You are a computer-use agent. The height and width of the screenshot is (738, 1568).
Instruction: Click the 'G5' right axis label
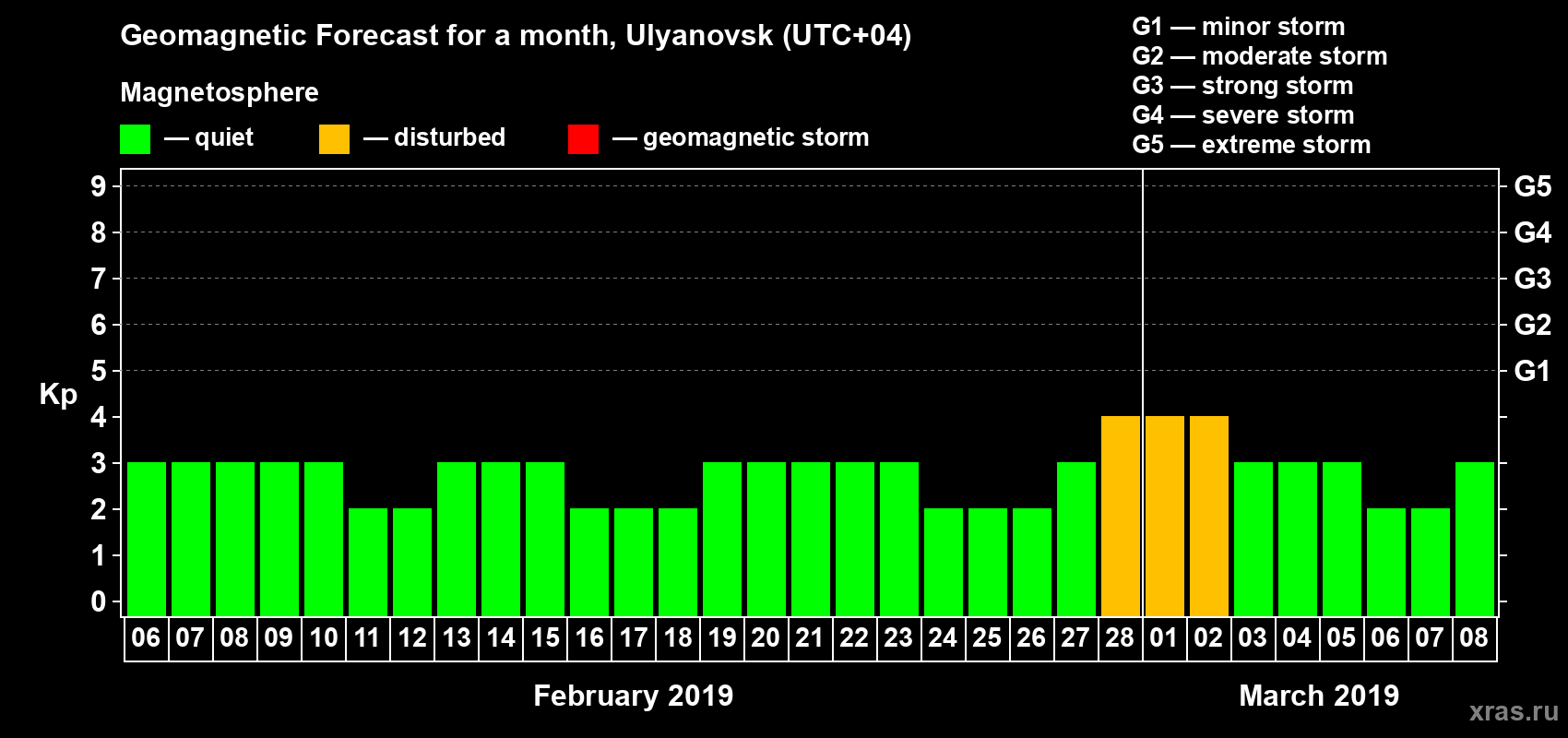coord(1533,186)
